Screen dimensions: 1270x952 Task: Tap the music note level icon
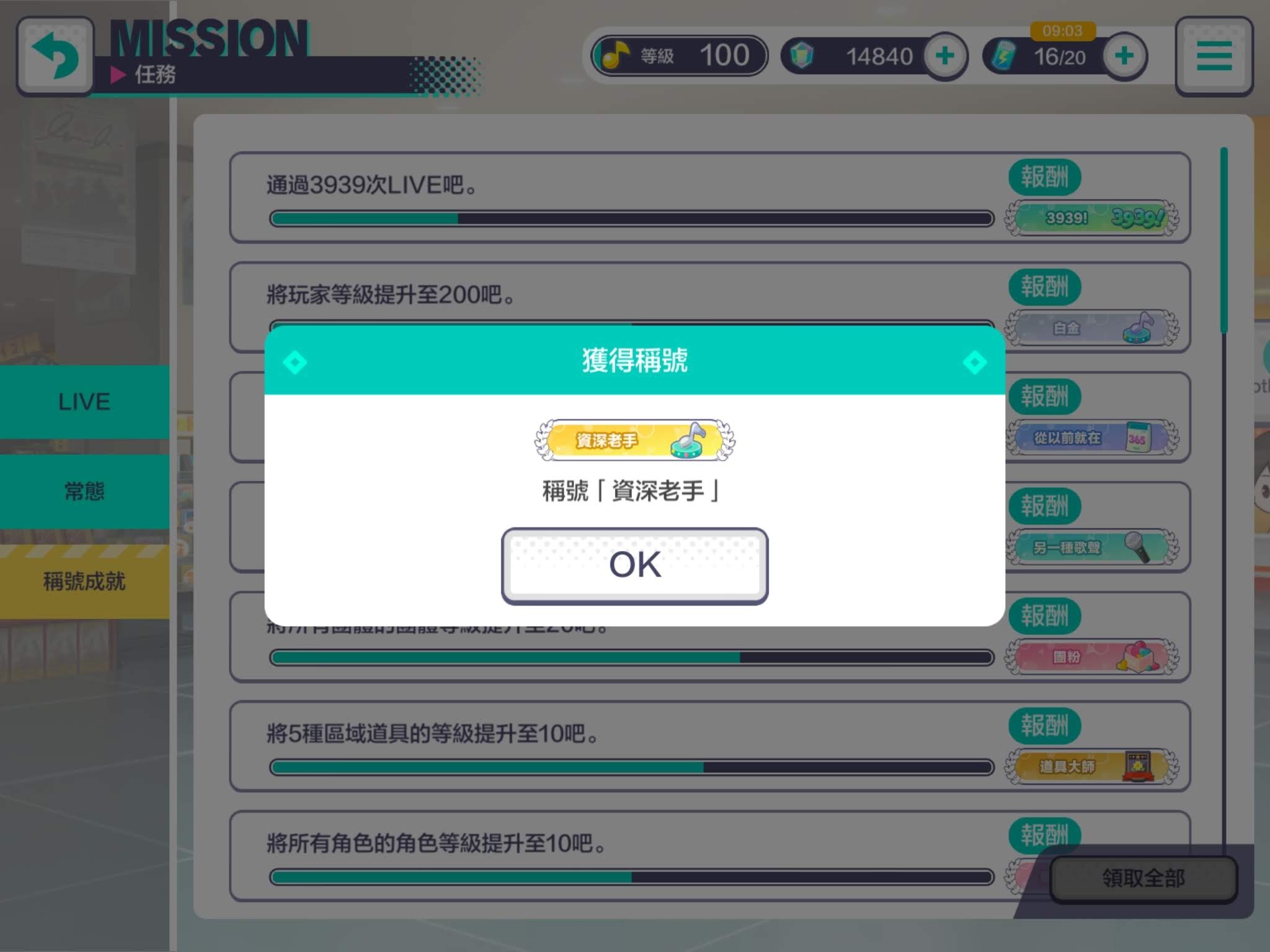pyautogui.click(x=613, y=56)
